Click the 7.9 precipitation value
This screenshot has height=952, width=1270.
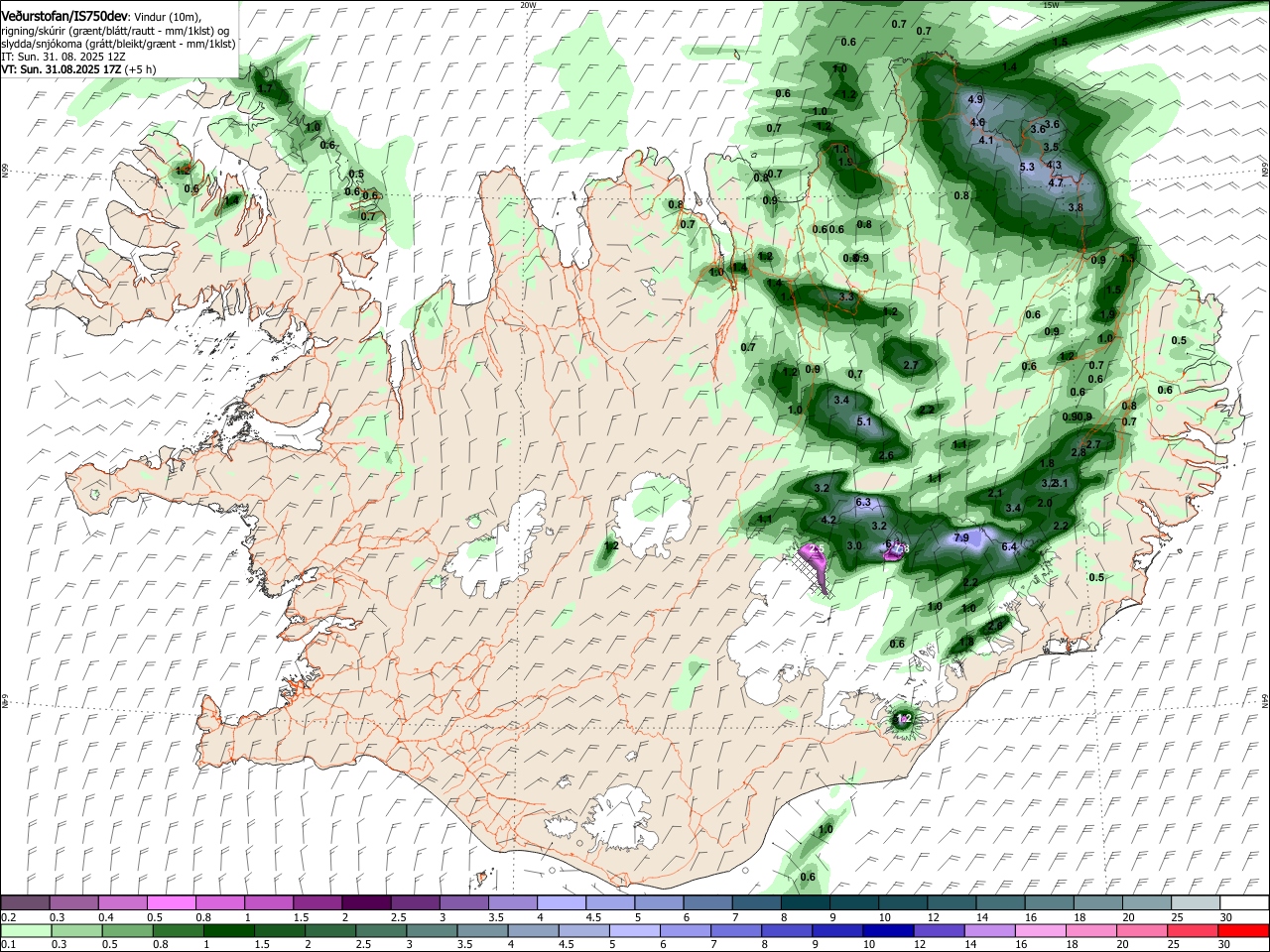960,537
